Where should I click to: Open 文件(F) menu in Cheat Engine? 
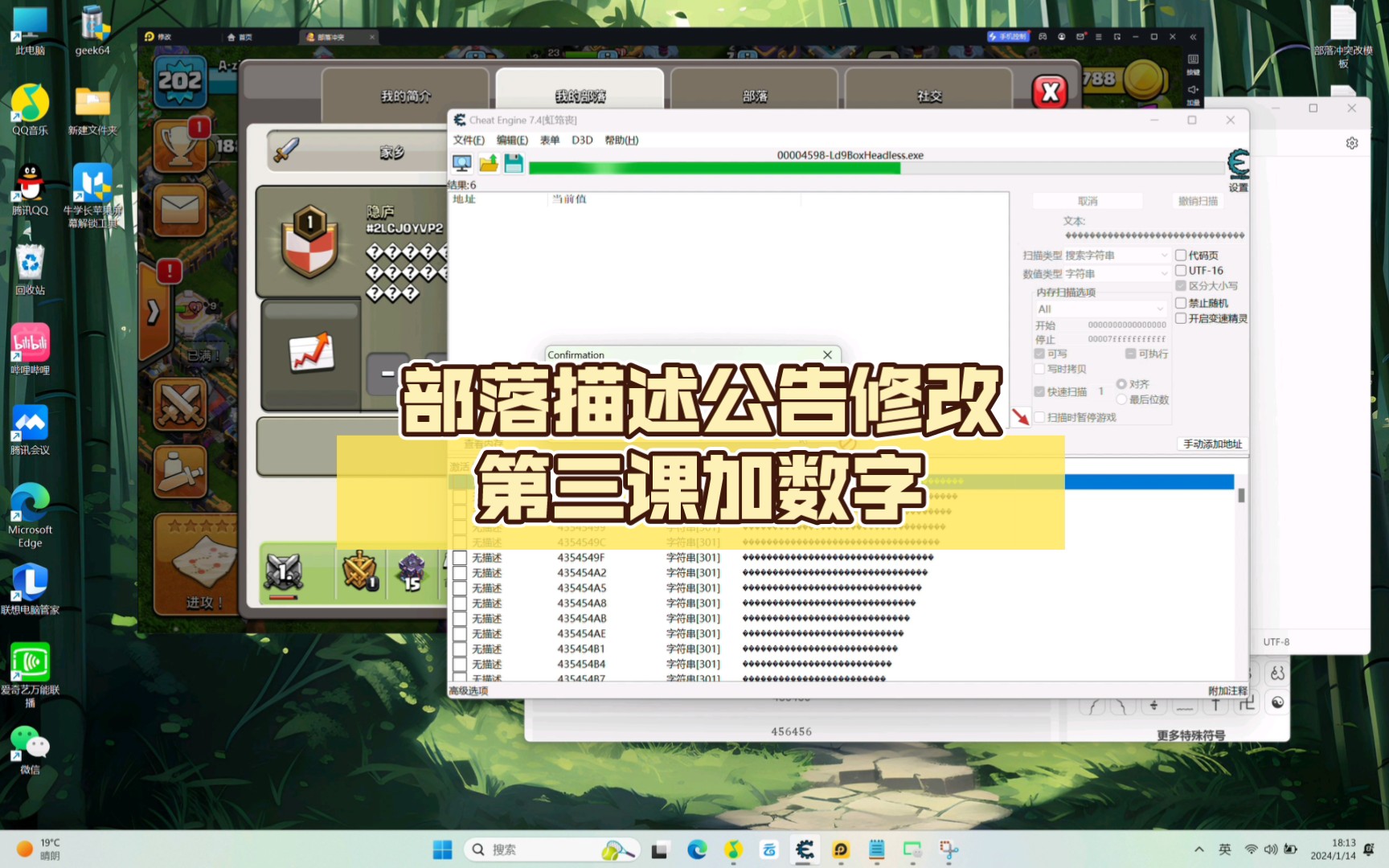pyautogui.click(x=469, y=140)
